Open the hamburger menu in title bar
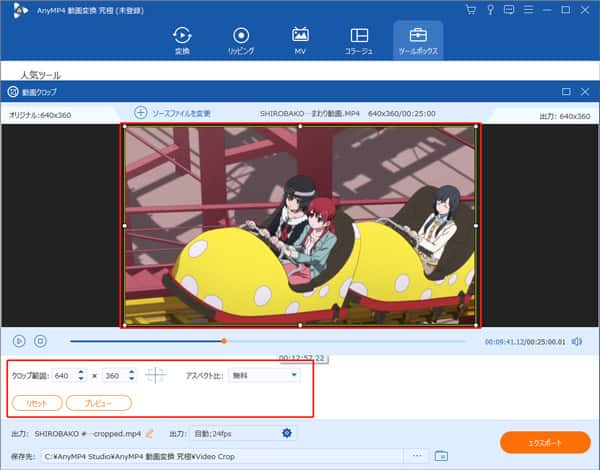 pos(528,10)
